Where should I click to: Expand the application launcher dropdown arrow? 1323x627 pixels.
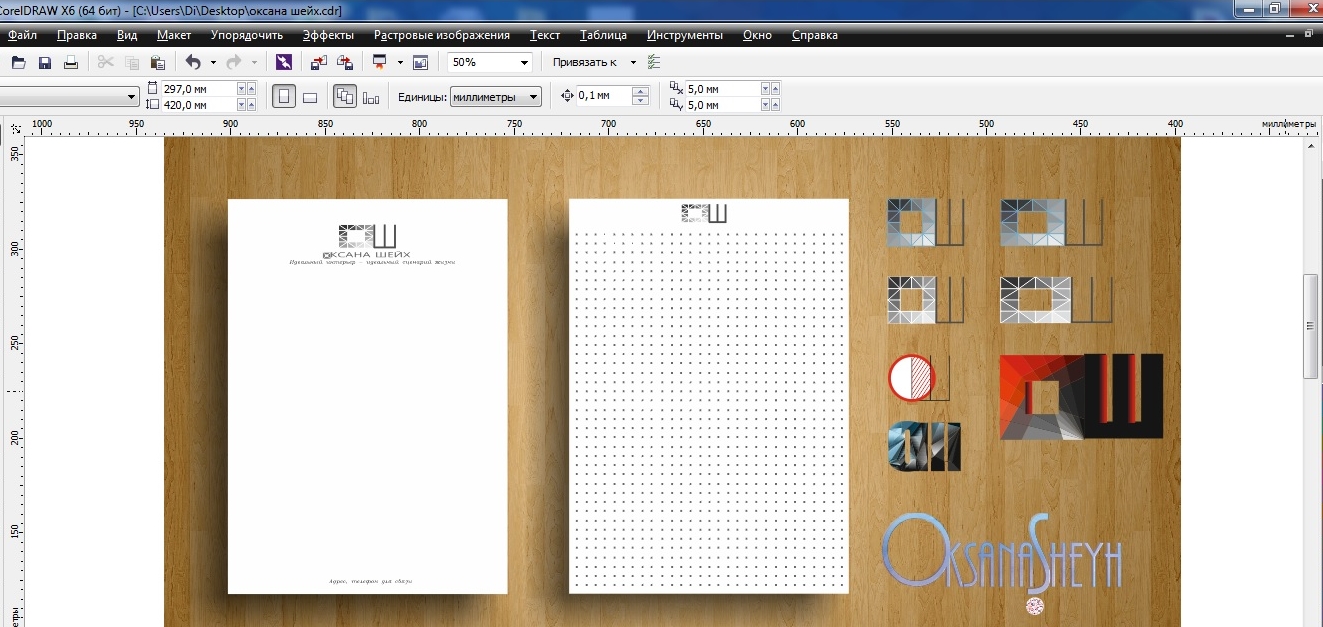pyautogui.click(x=400, y=63)
